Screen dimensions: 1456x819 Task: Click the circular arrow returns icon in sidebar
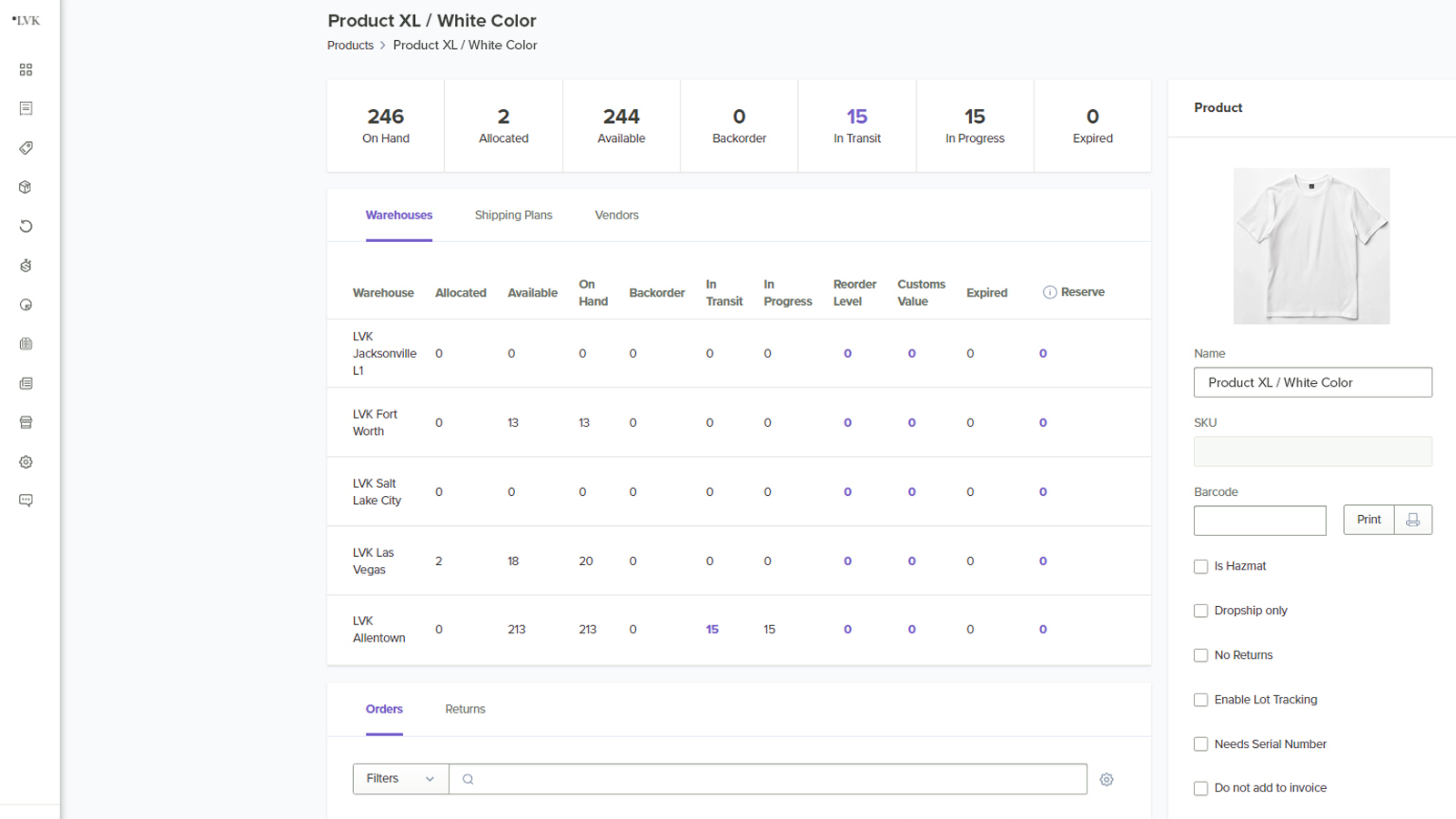pyautogui.click(x=25, y=227)
